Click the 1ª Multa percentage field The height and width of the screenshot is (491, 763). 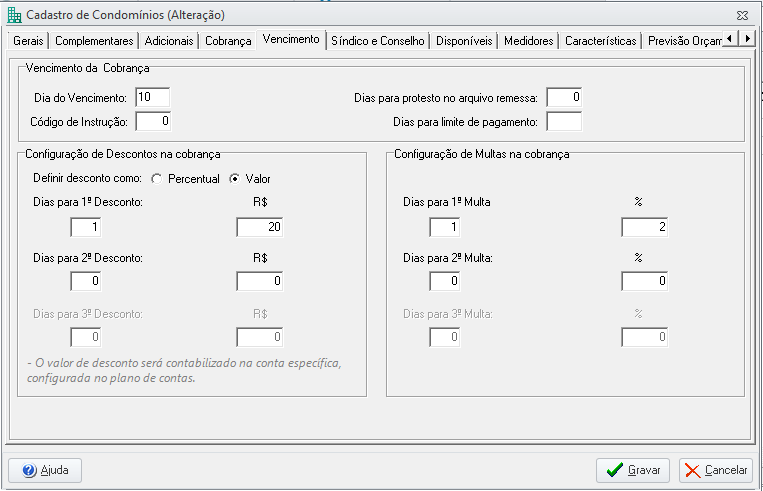(644, 227)
